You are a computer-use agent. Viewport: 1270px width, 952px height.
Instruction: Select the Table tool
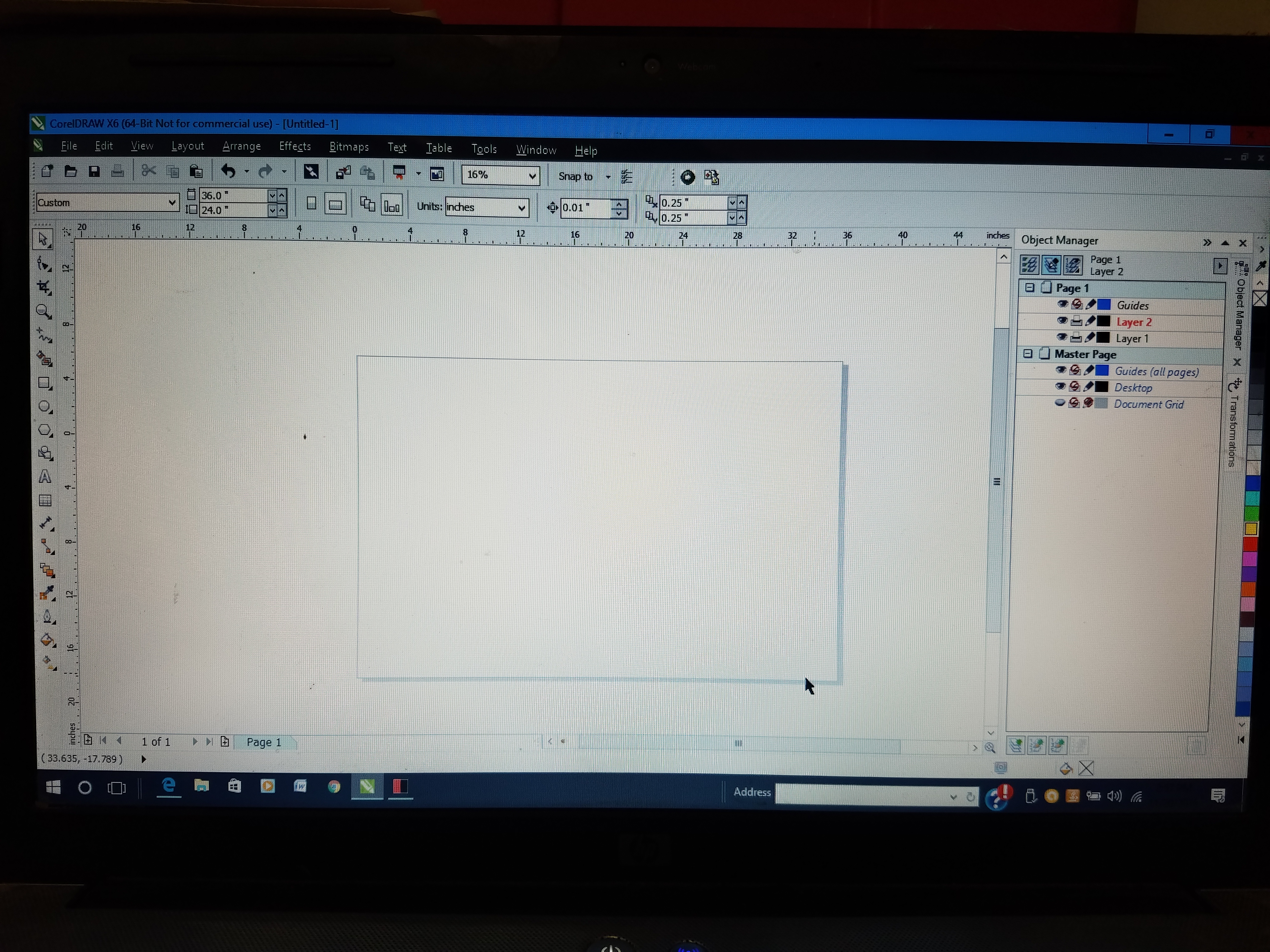(x=45, y=500)
